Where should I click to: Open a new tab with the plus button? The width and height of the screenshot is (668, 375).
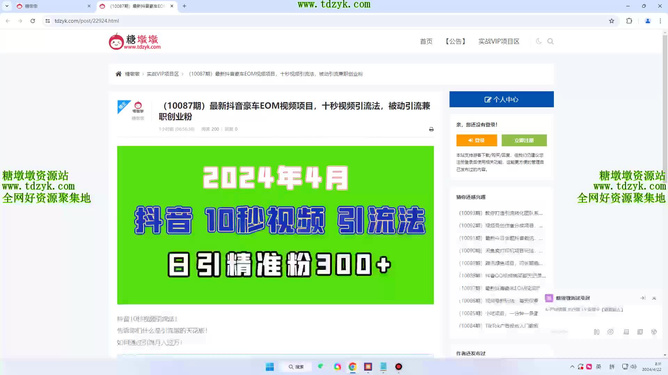(x=184, y=6)
